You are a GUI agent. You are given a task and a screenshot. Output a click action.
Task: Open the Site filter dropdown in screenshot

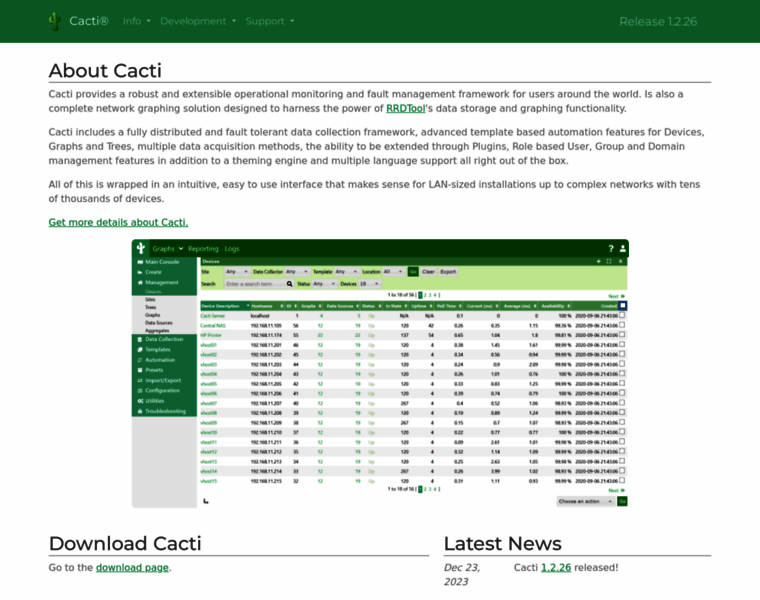237,272
